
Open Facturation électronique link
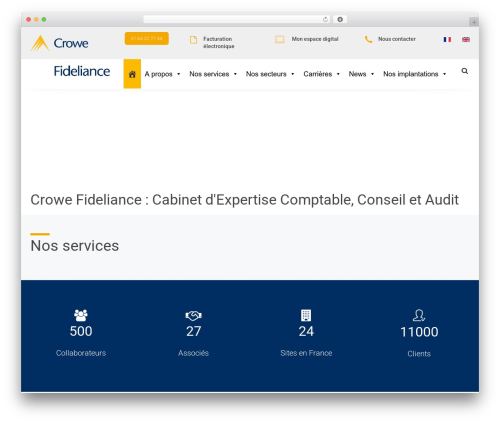219,42
